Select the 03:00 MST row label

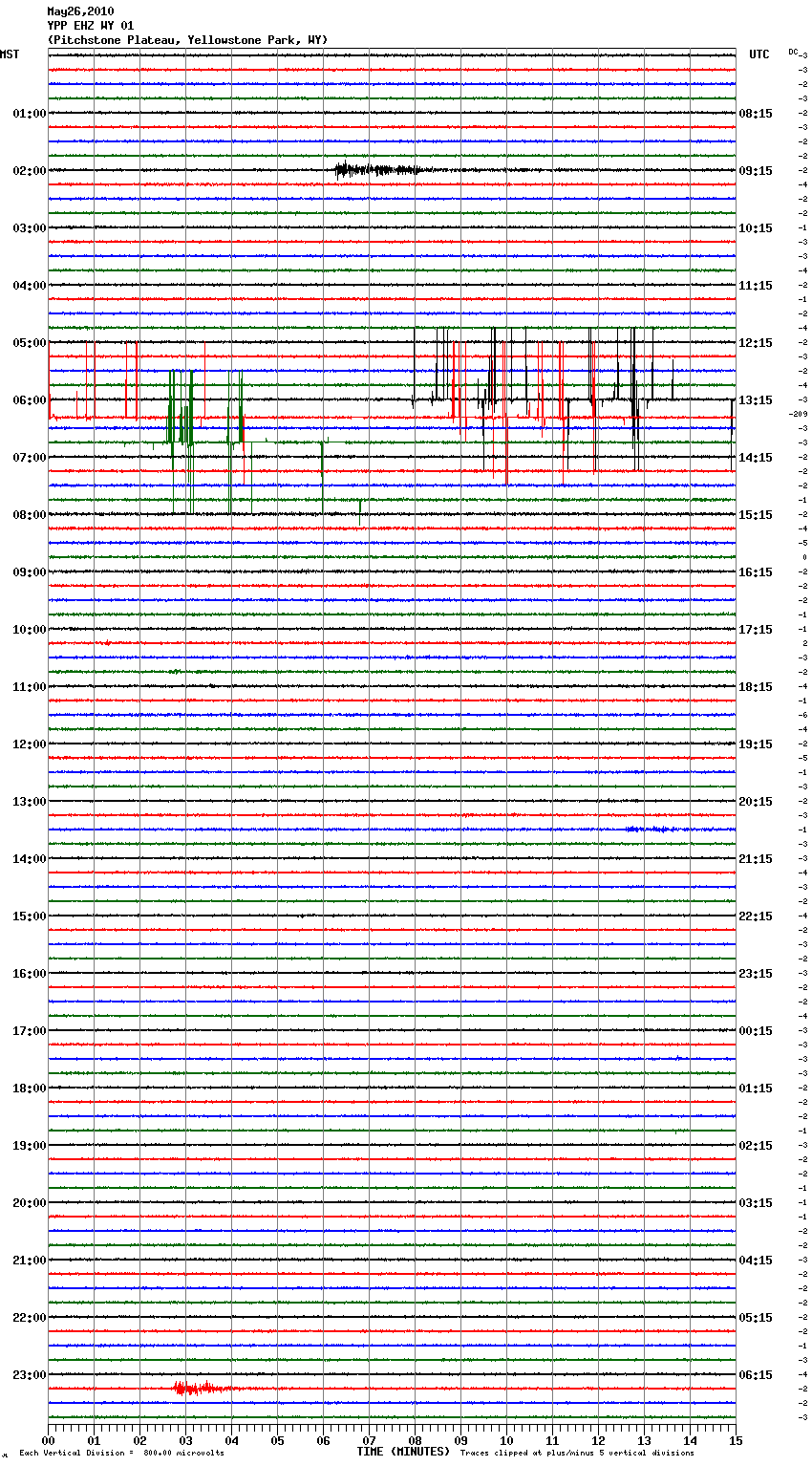click(x=30, y=228)
